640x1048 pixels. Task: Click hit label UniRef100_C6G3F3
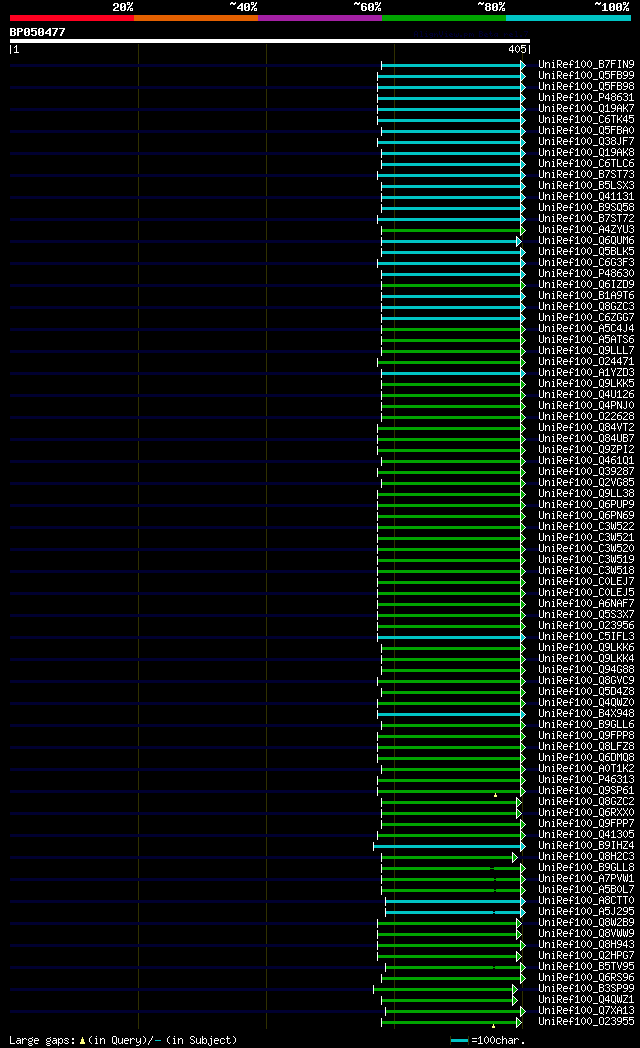click(x=587, y=263)
